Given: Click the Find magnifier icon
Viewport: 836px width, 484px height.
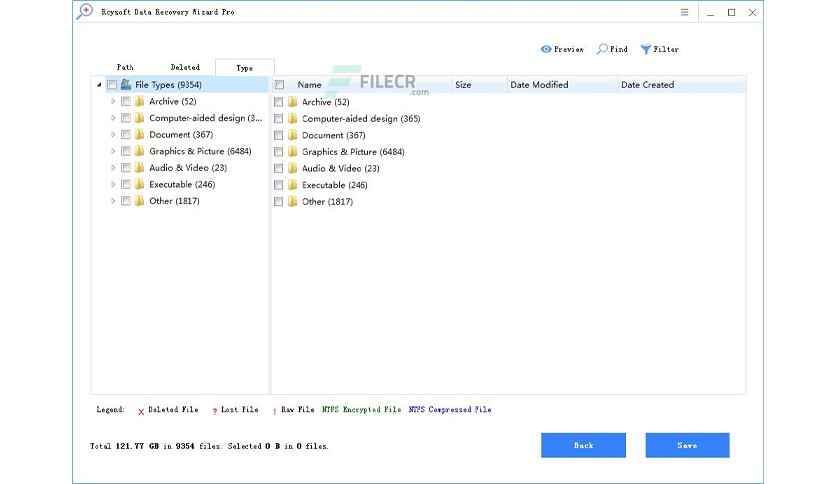Looking at the screenshot, I should [602, 49].
